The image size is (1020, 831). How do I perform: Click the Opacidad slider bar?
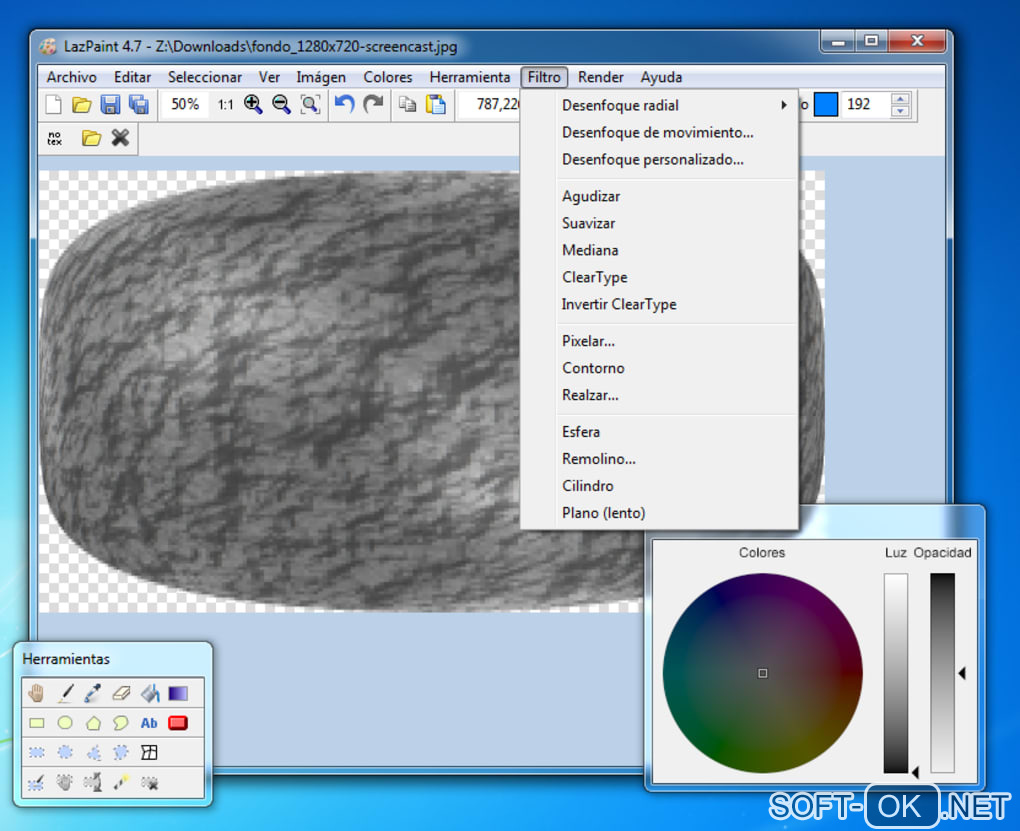(x=942, y=672)
